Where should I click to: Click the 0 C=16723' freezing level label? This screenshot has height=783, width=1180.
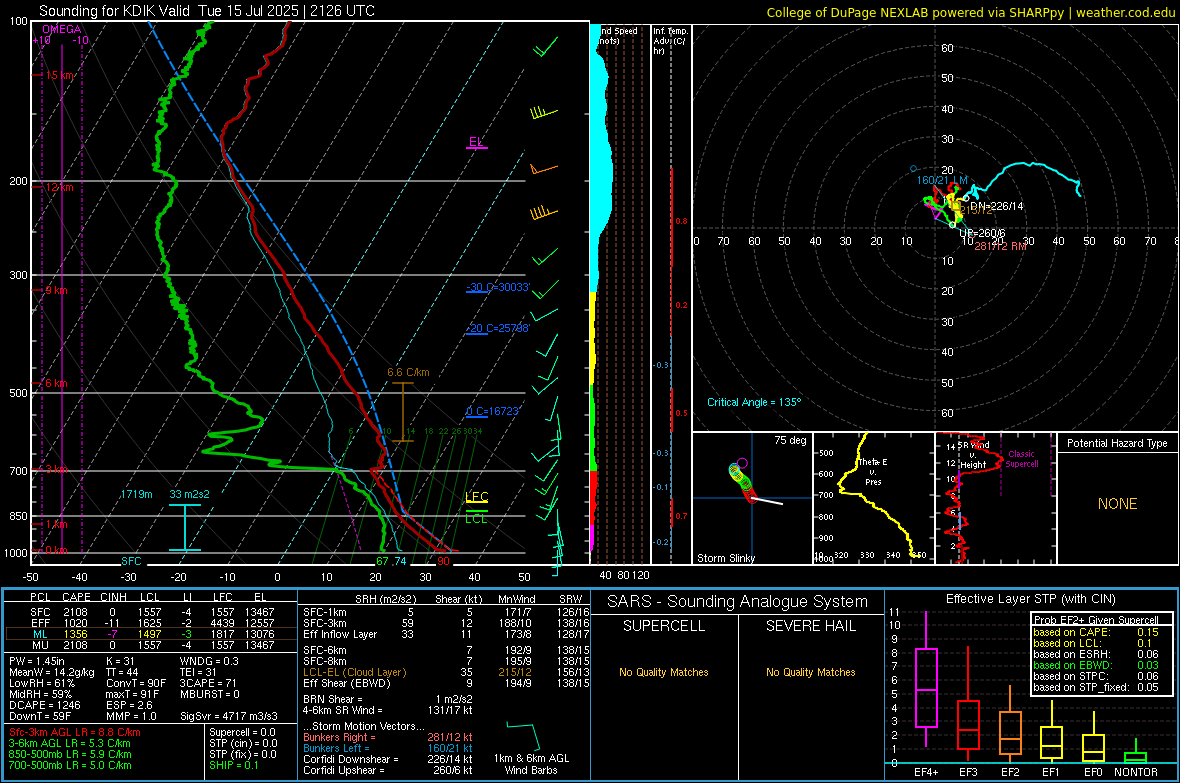pyautogui.click(x=493, y=411)
